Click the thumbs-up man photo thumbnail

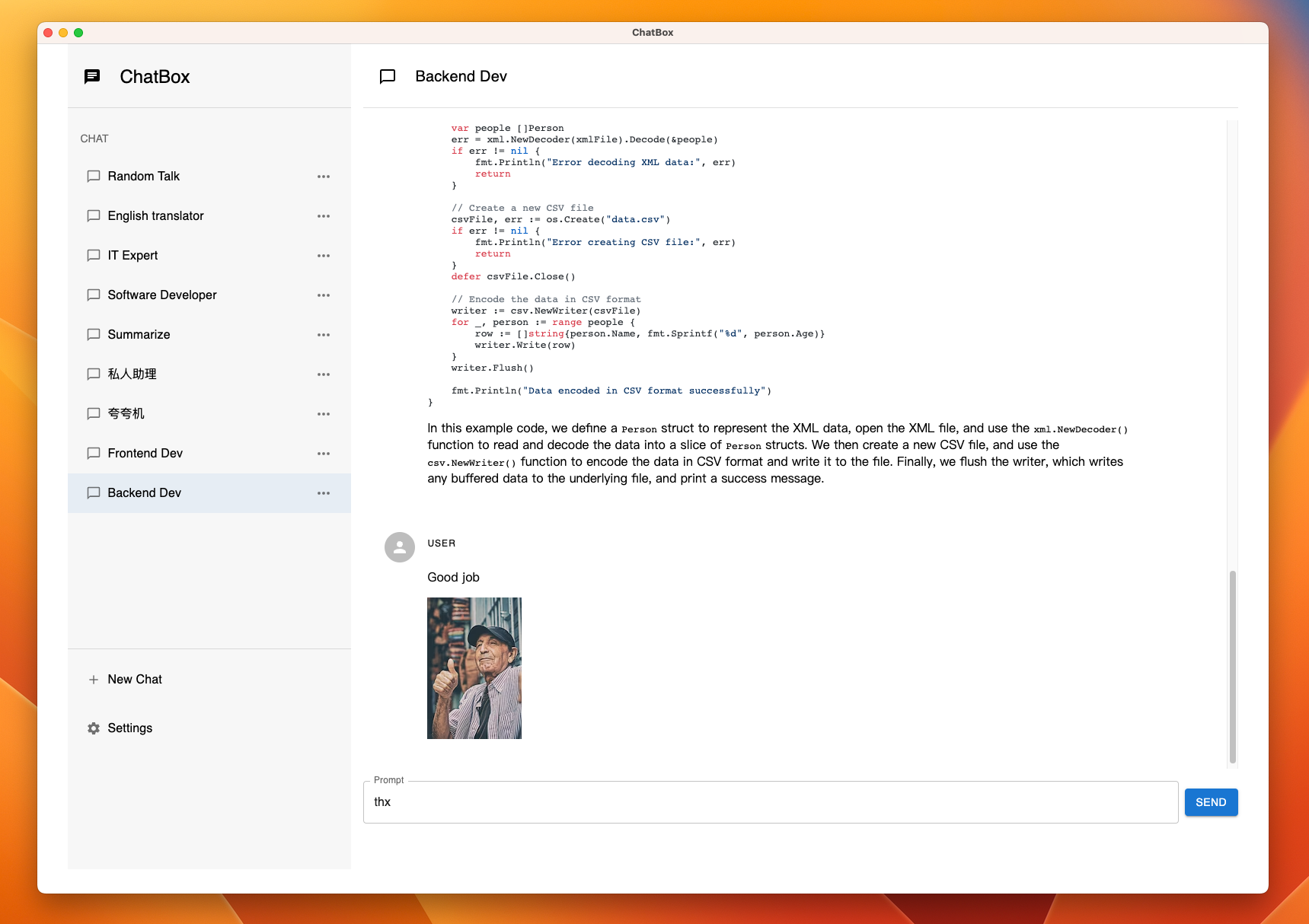pos(474,668)
